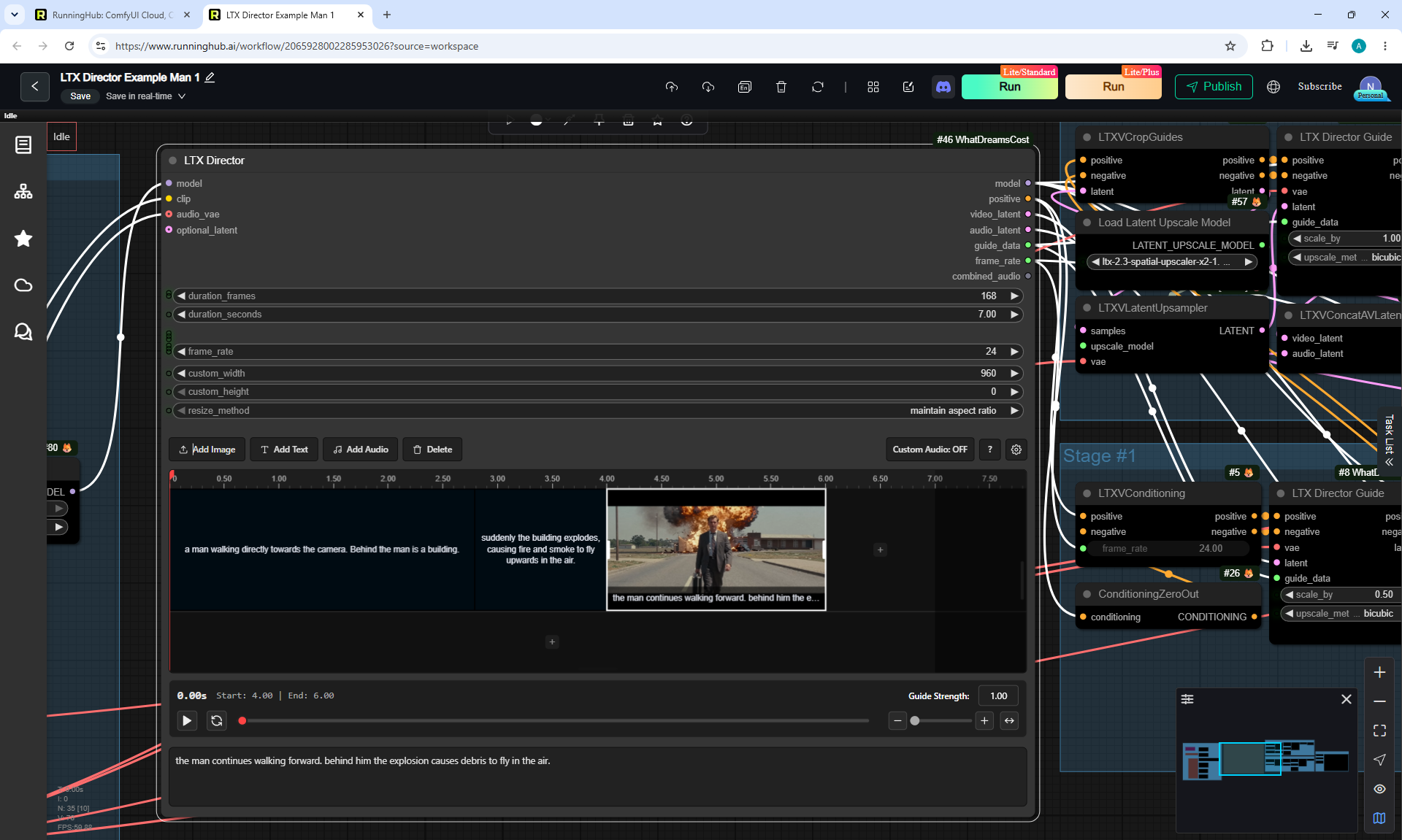Click the green Lite/Standard Run button
The height and width of the screenshot is (840, 1402).
pyautogui.click(x=1010, y=87)
